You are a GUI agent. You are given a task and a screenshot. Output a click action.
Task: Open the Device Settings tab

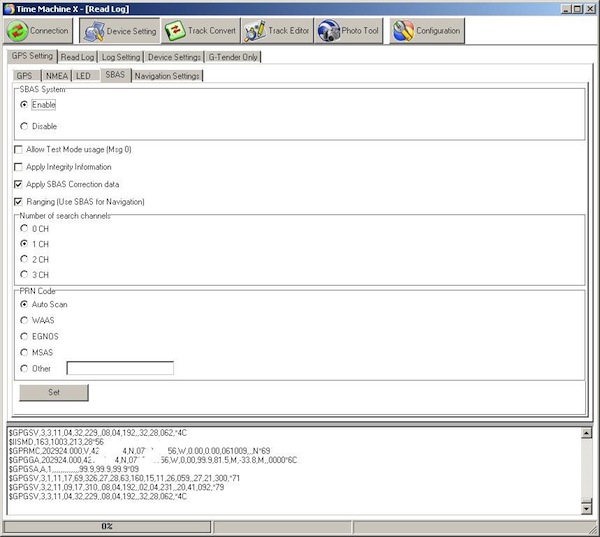(174, 57)
